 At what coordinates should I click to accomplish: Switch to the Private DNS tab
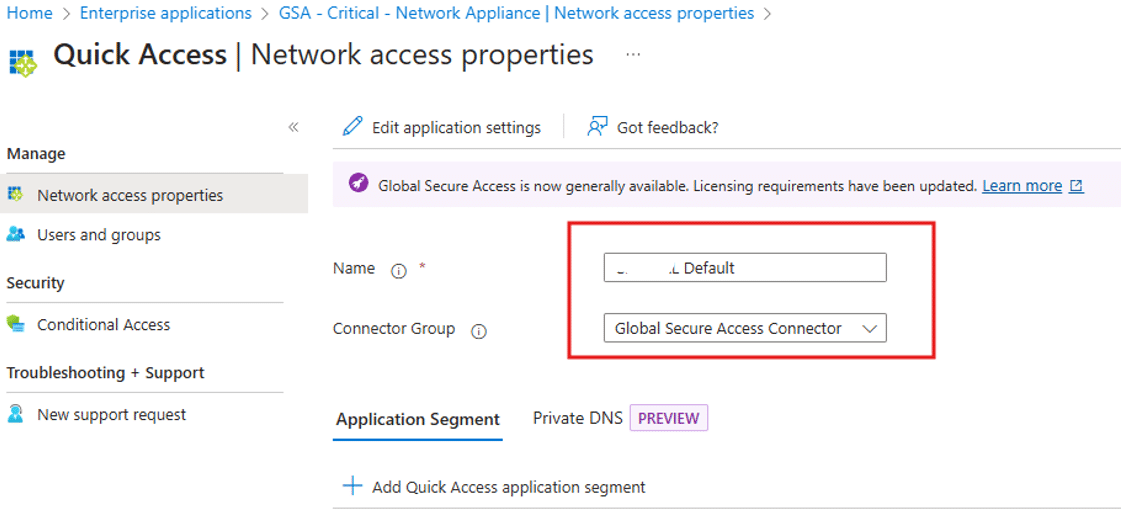(577, 418)
